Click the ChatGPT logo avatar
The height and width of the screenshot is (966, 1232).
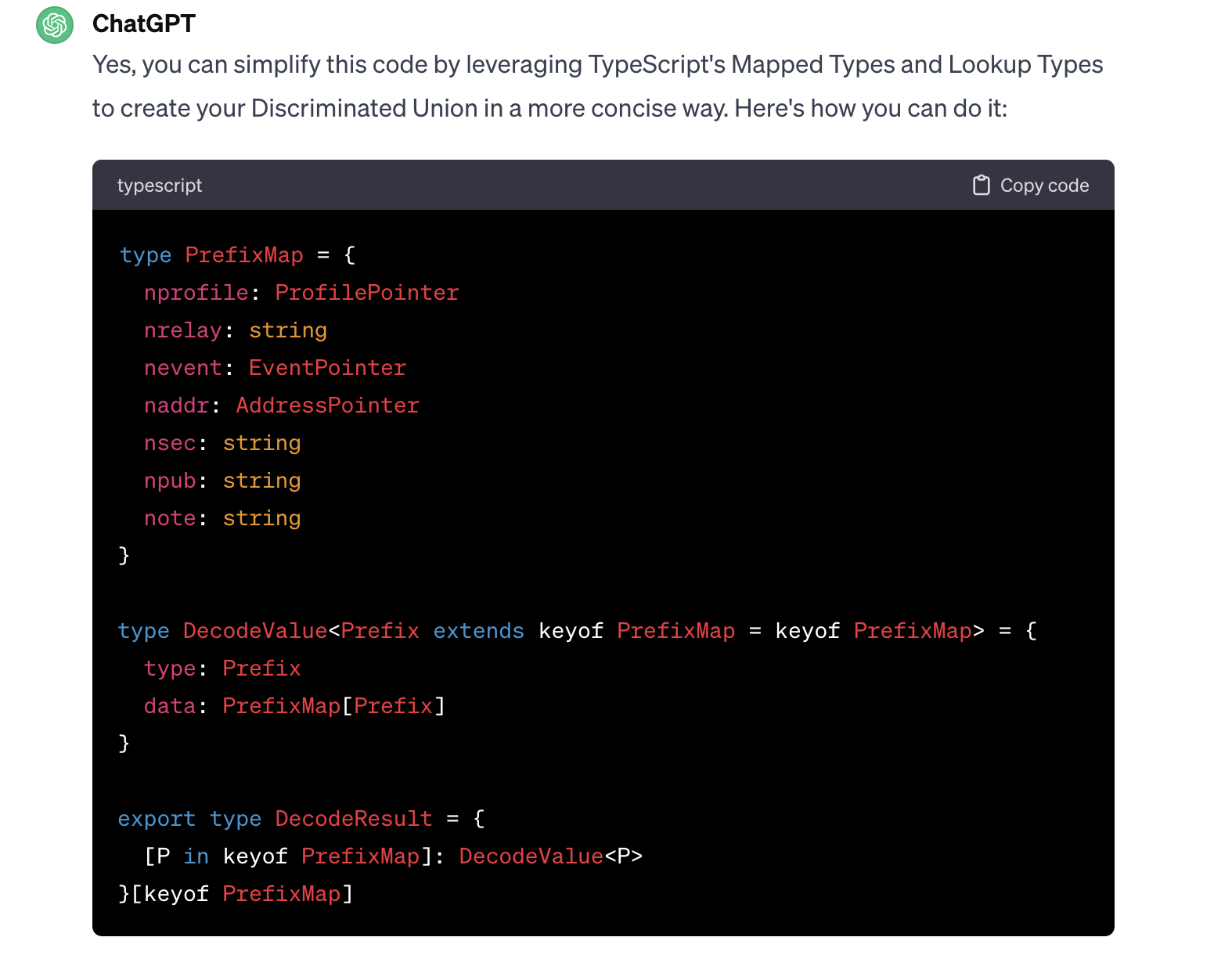55,25
